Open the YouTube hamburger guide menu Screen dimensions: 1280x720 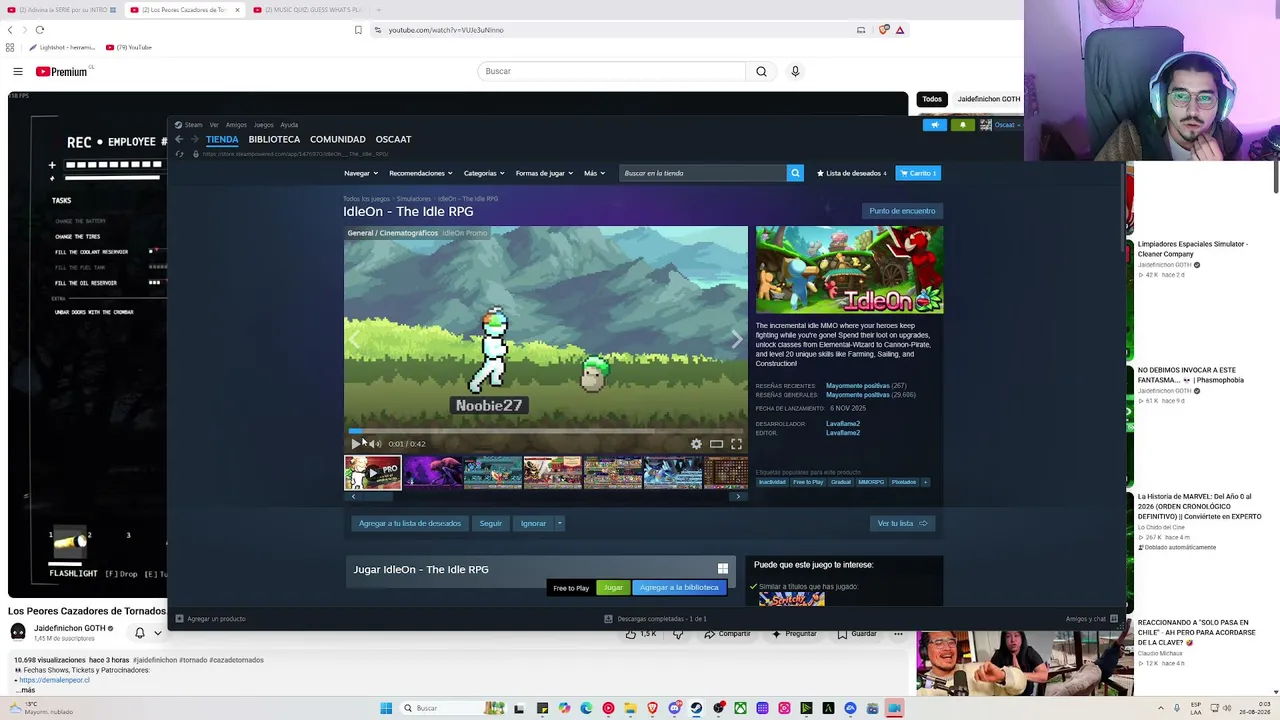(x=18, y=71)
